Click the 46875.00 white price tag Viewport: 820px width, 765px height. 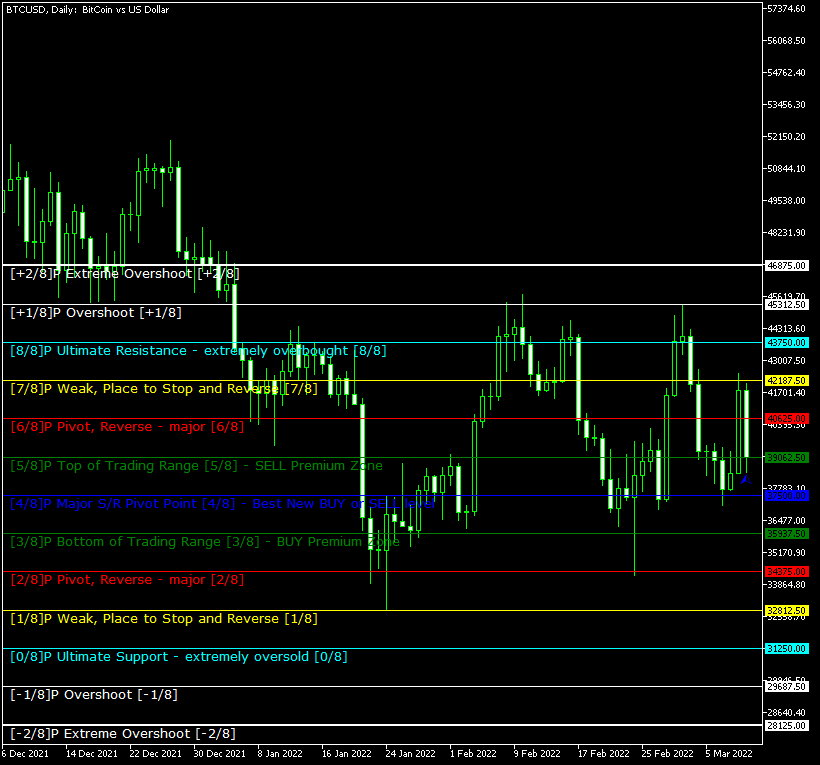(785, 266)
